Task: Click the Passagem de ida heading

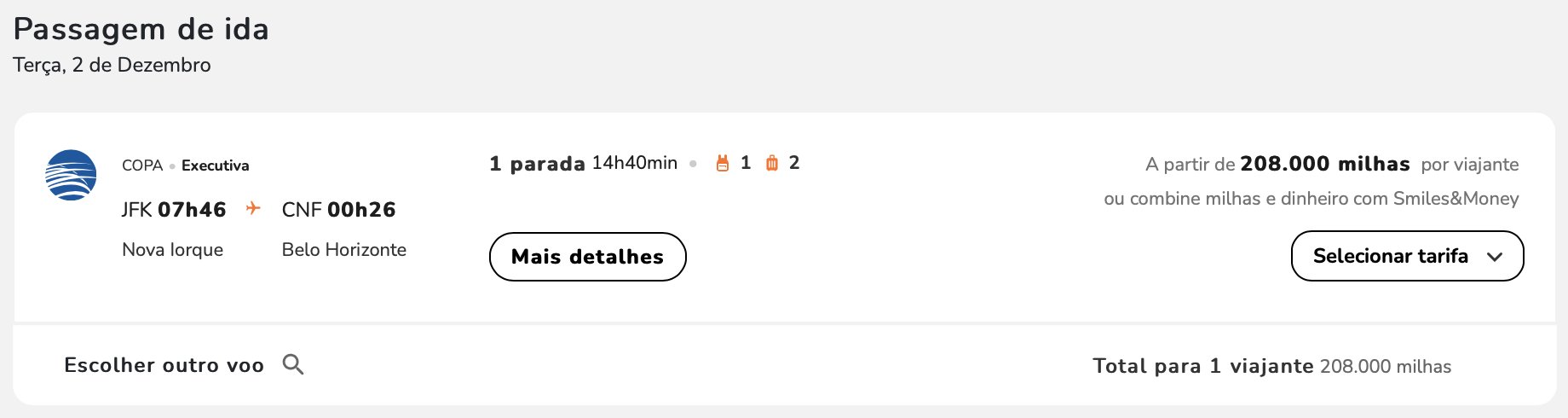Action: (x=141, y=30)
